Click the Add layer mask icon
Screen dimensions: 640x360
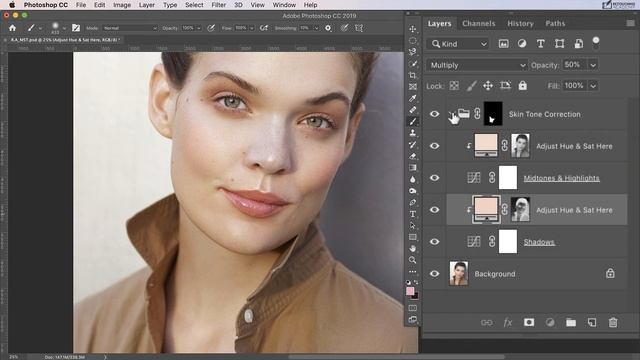click(529, 322)
